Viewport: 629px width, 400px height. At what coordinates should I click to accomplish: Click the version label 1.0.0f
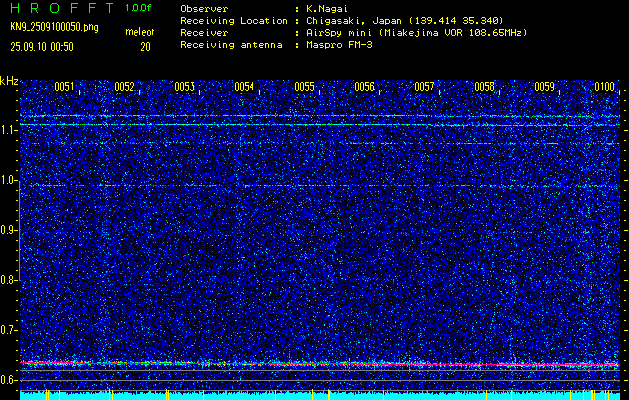click(138, 8)
